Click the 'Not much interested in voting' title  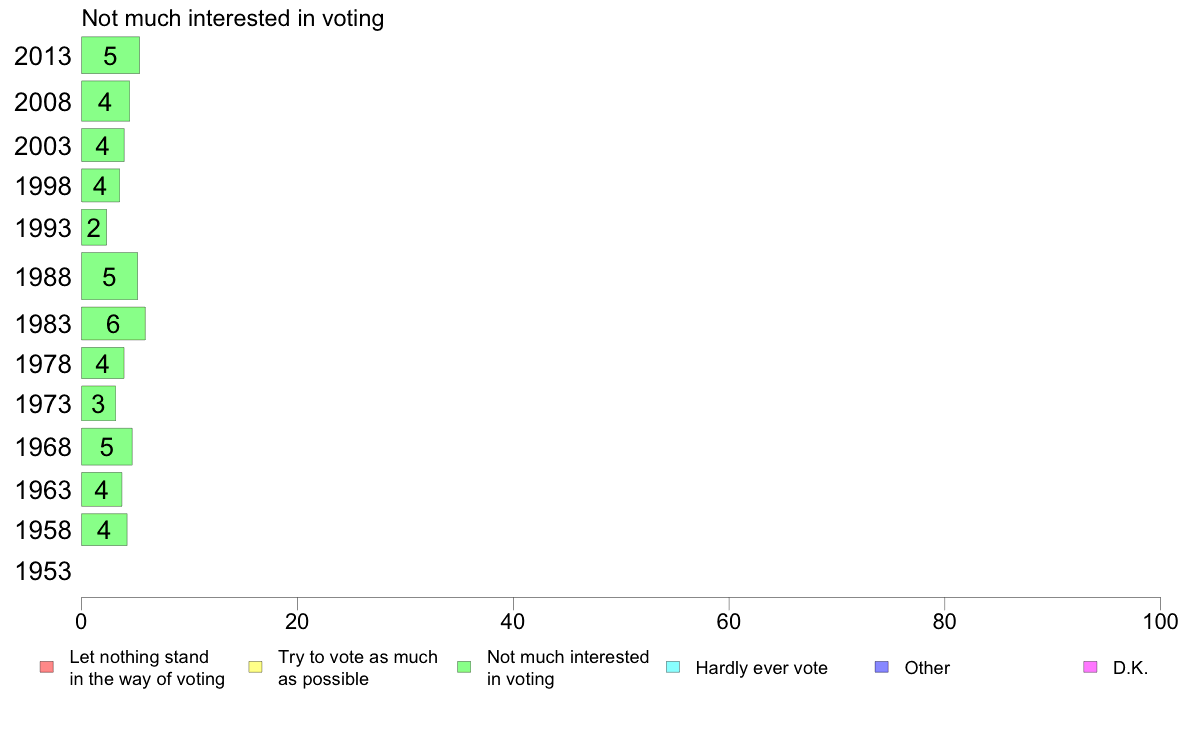[233, 18]
